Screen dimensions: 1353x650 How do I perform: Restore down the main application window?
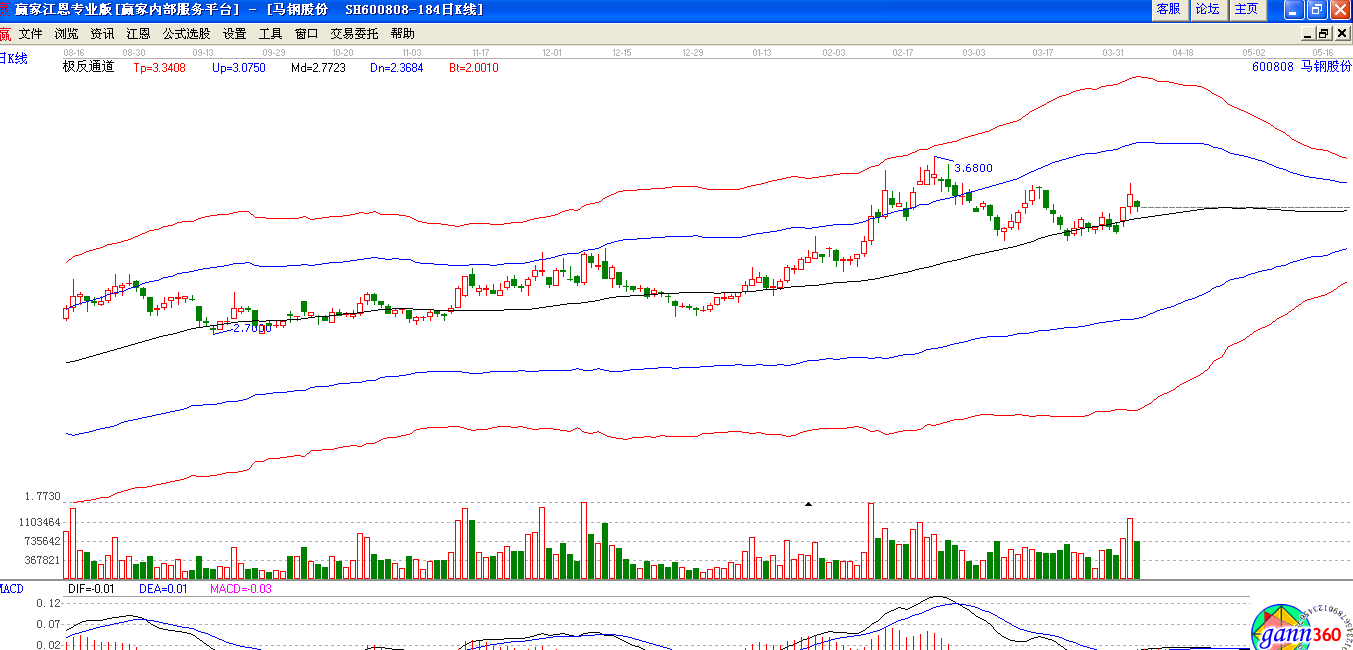[x=1315, y=9]
